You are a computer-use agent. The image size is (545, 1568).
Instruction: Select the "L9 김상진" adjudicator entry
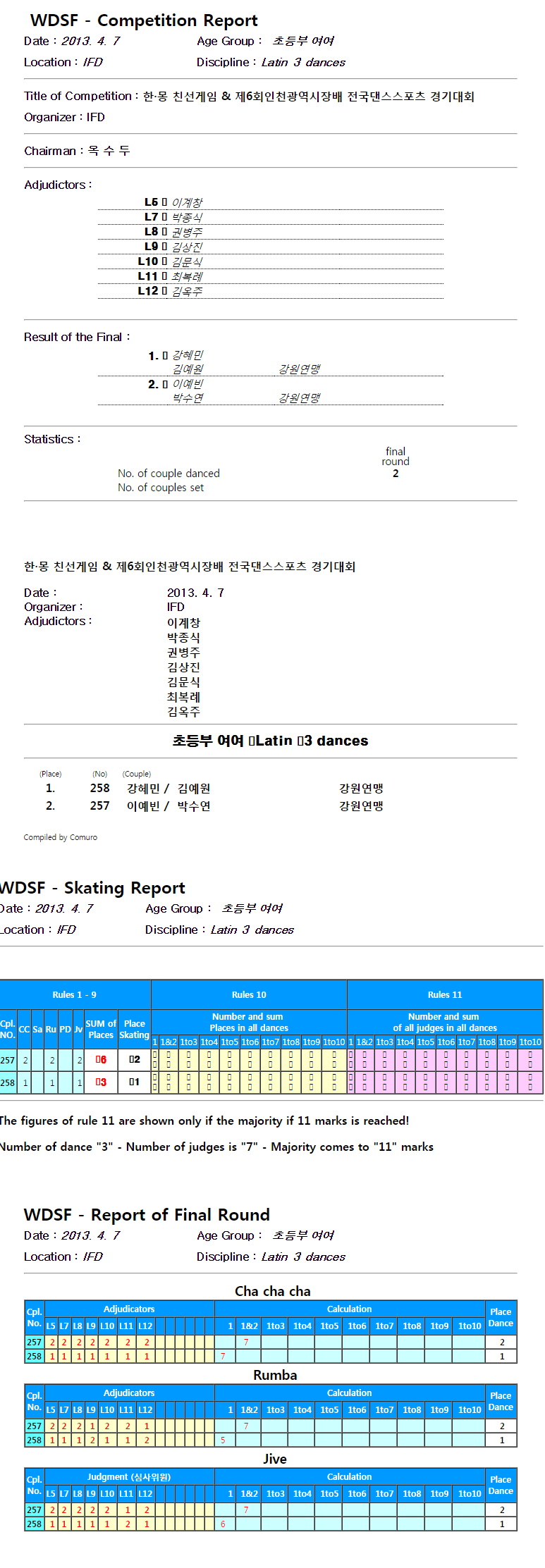(x=173, y=247)
